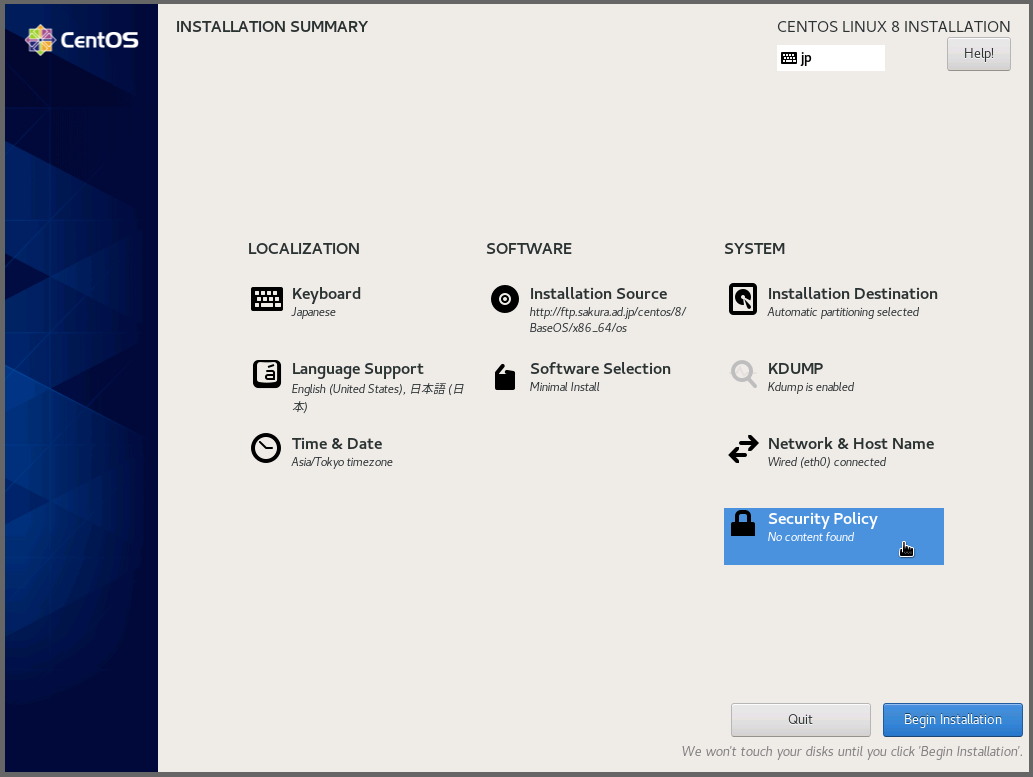Image resolution: width=1033 pixels, height=777 pixels.
Task: Choose the Asia/Tokyo timezone entry
Action: pos(342,462)
